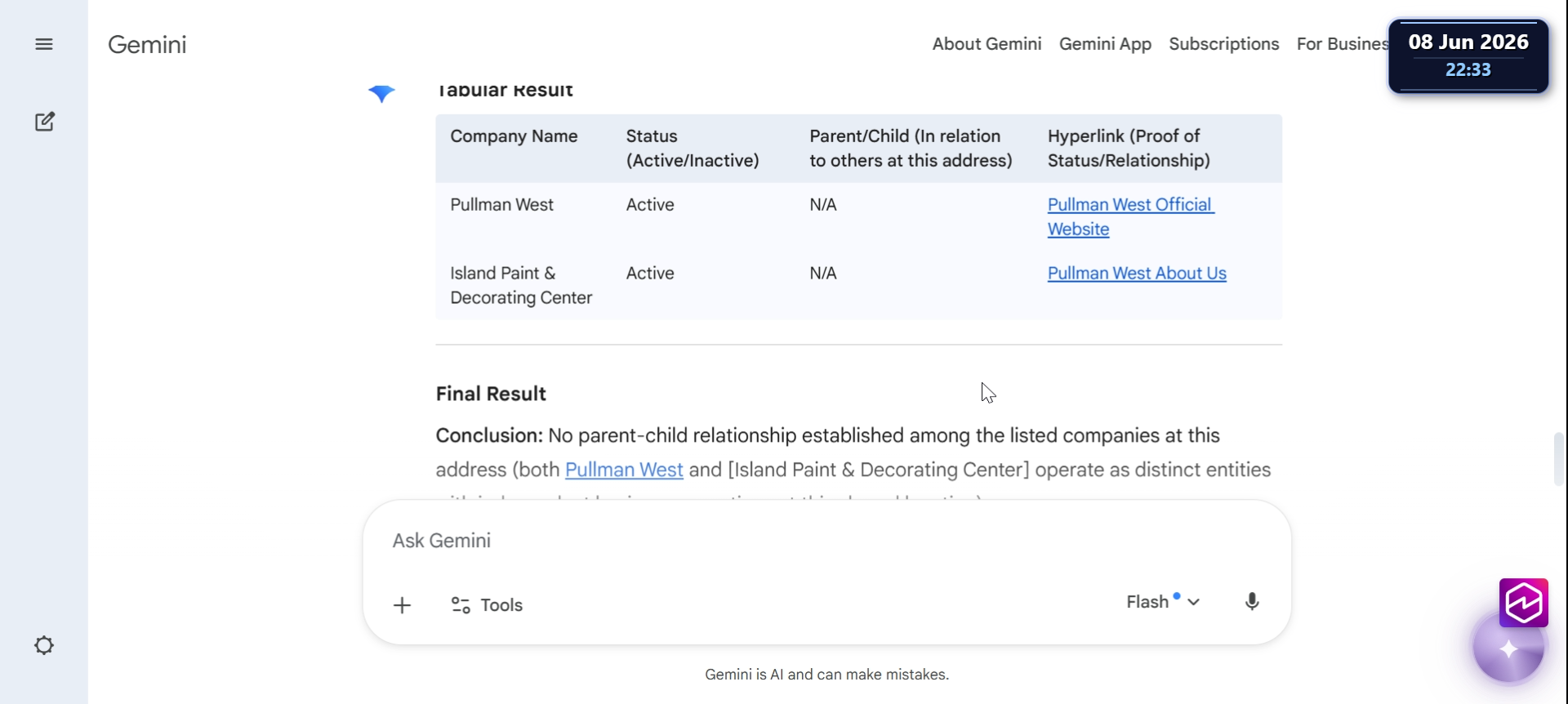Click the plus icon to add files

(x=402, y=605)
